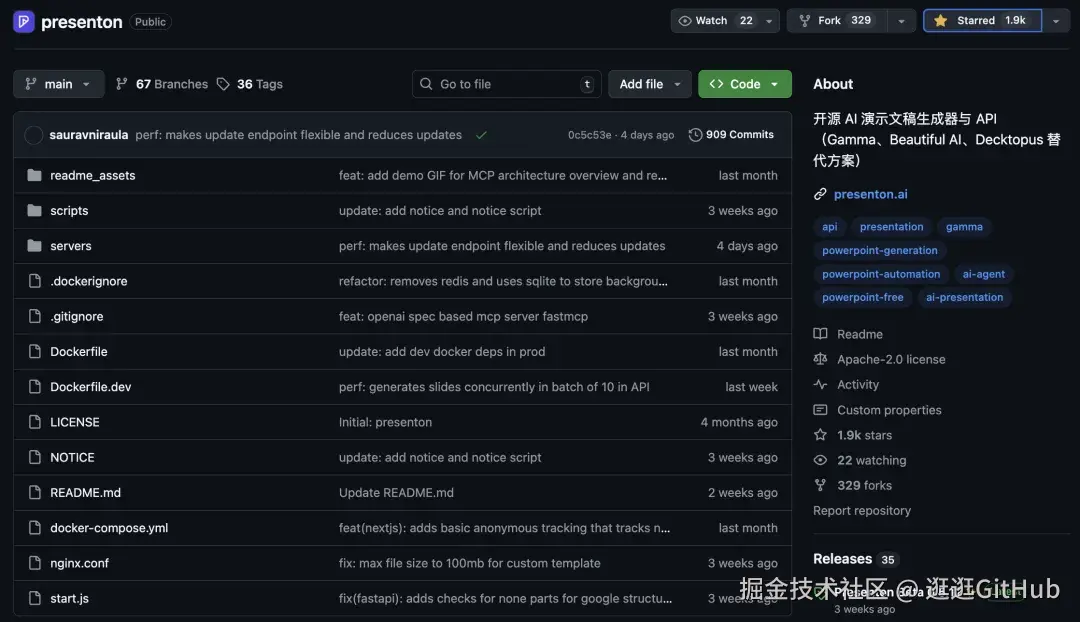Click the scripts folder icon

click(34, 211)
